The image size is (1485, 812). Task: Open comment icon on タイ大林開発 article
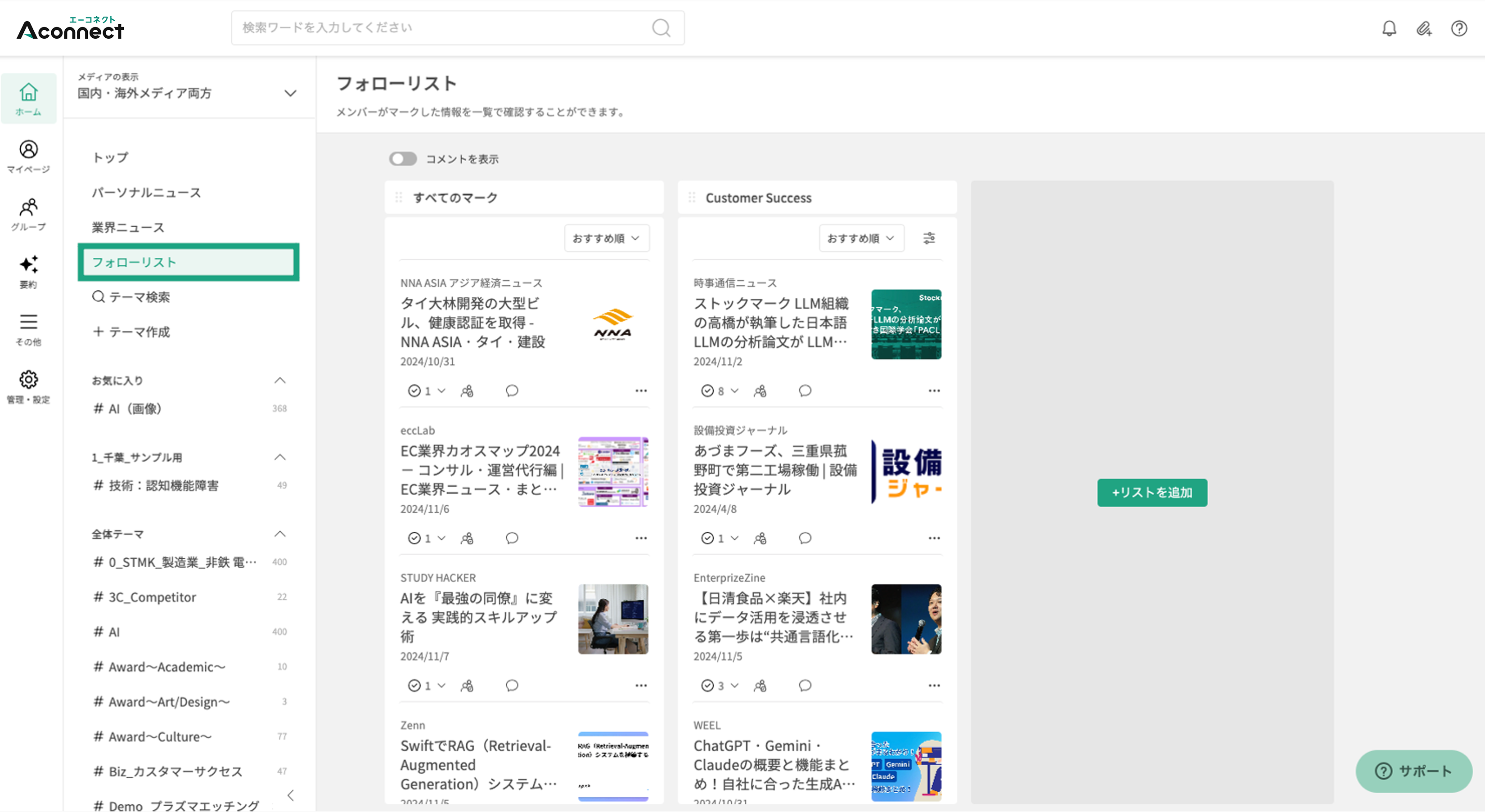click(x=512, y=391)
